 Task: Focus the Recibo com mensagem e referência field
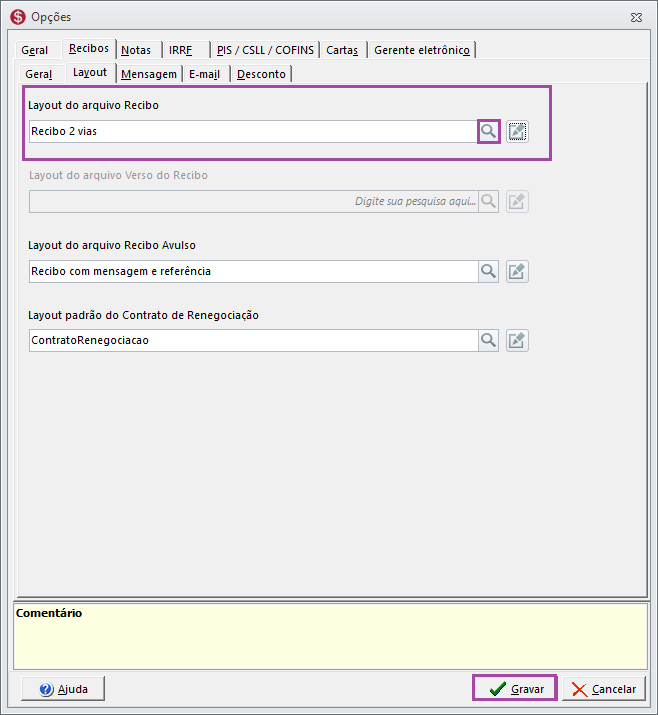coord(254,271)
